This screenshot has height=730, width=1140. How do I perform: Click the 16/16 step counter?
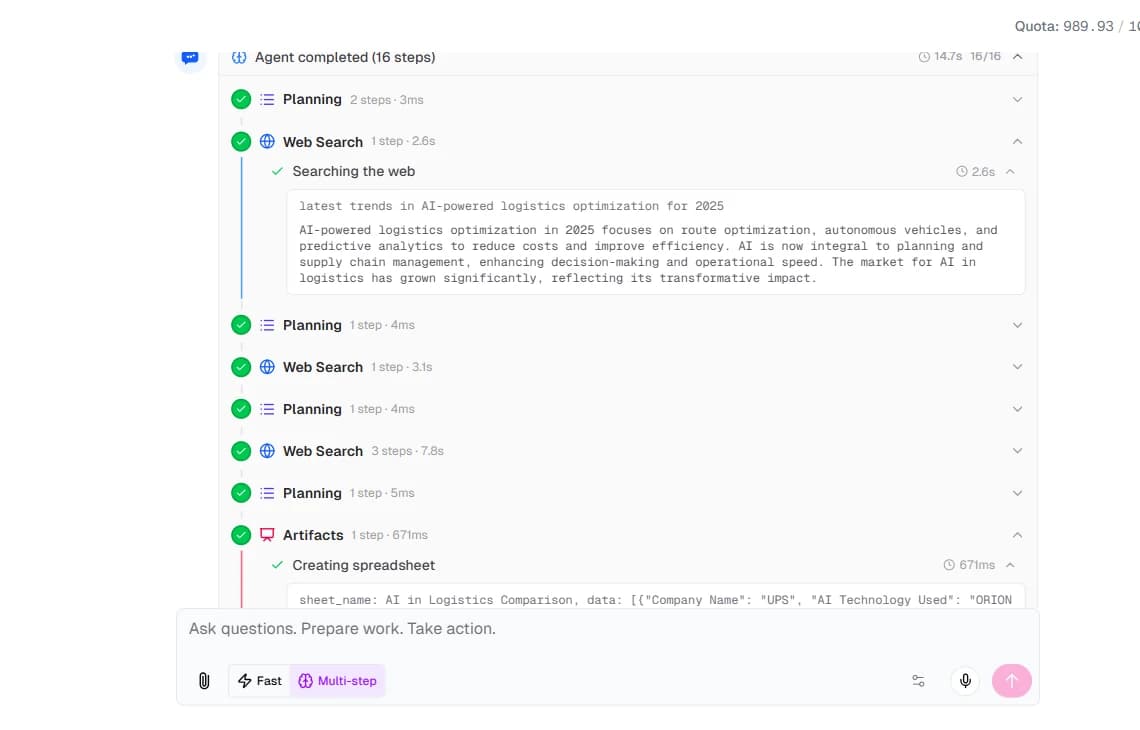pyautogui.click(x=985, y=57)
